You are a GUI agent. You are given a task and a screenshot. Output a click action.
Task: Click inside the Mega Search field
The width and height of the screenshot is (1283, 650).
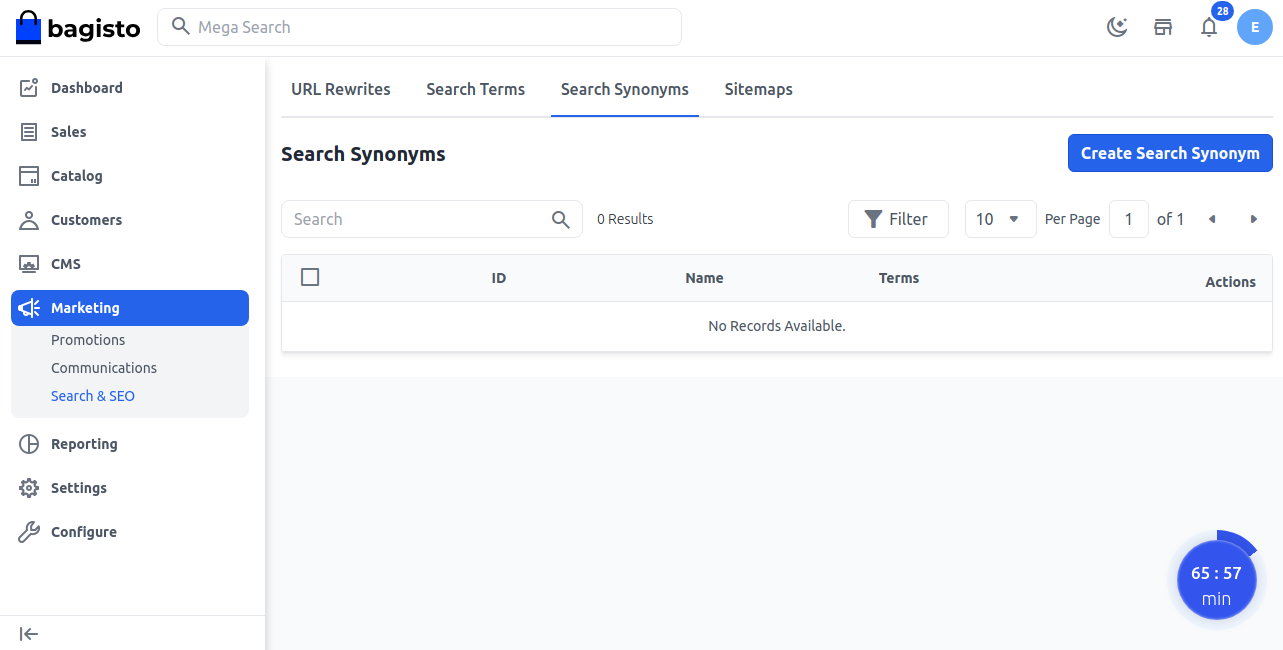click(419, 27)
